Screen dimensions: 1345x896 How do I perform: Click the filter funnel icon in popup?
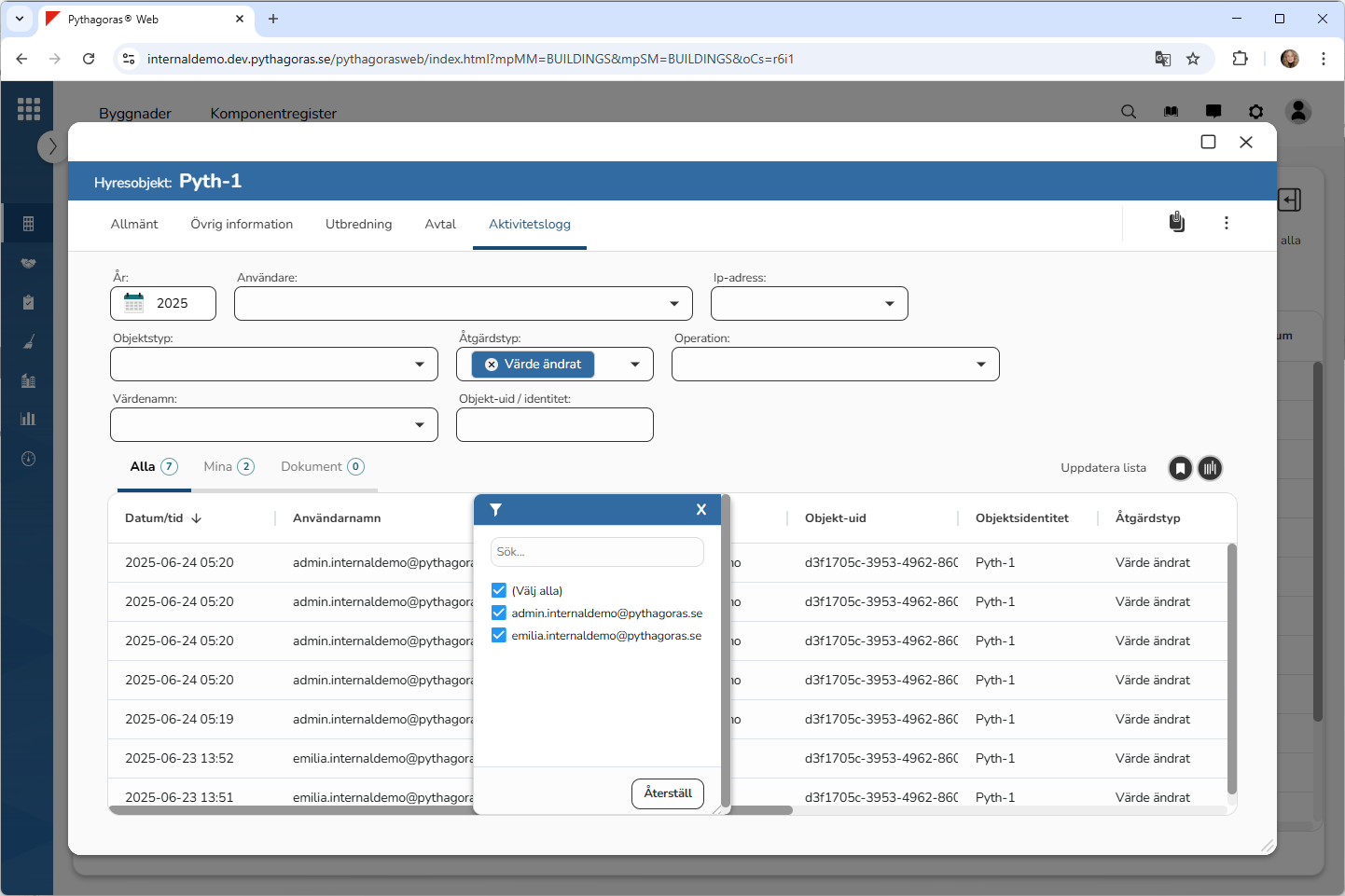pos(495,510)
